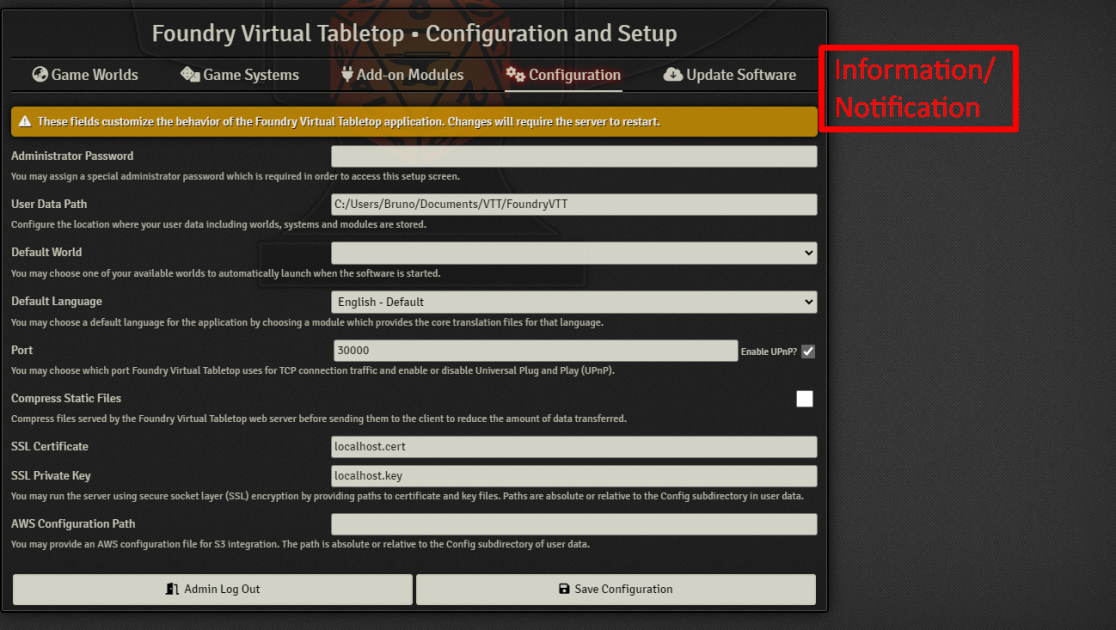The image size is (1116, 630).
Task: Click the hint about core translation files
Action: 307,322
